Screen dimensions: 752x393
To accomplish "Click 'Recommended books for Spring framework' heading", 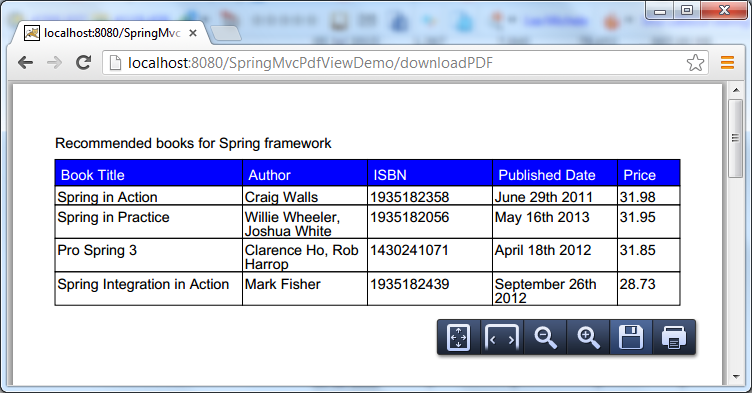I will point(193,143).
